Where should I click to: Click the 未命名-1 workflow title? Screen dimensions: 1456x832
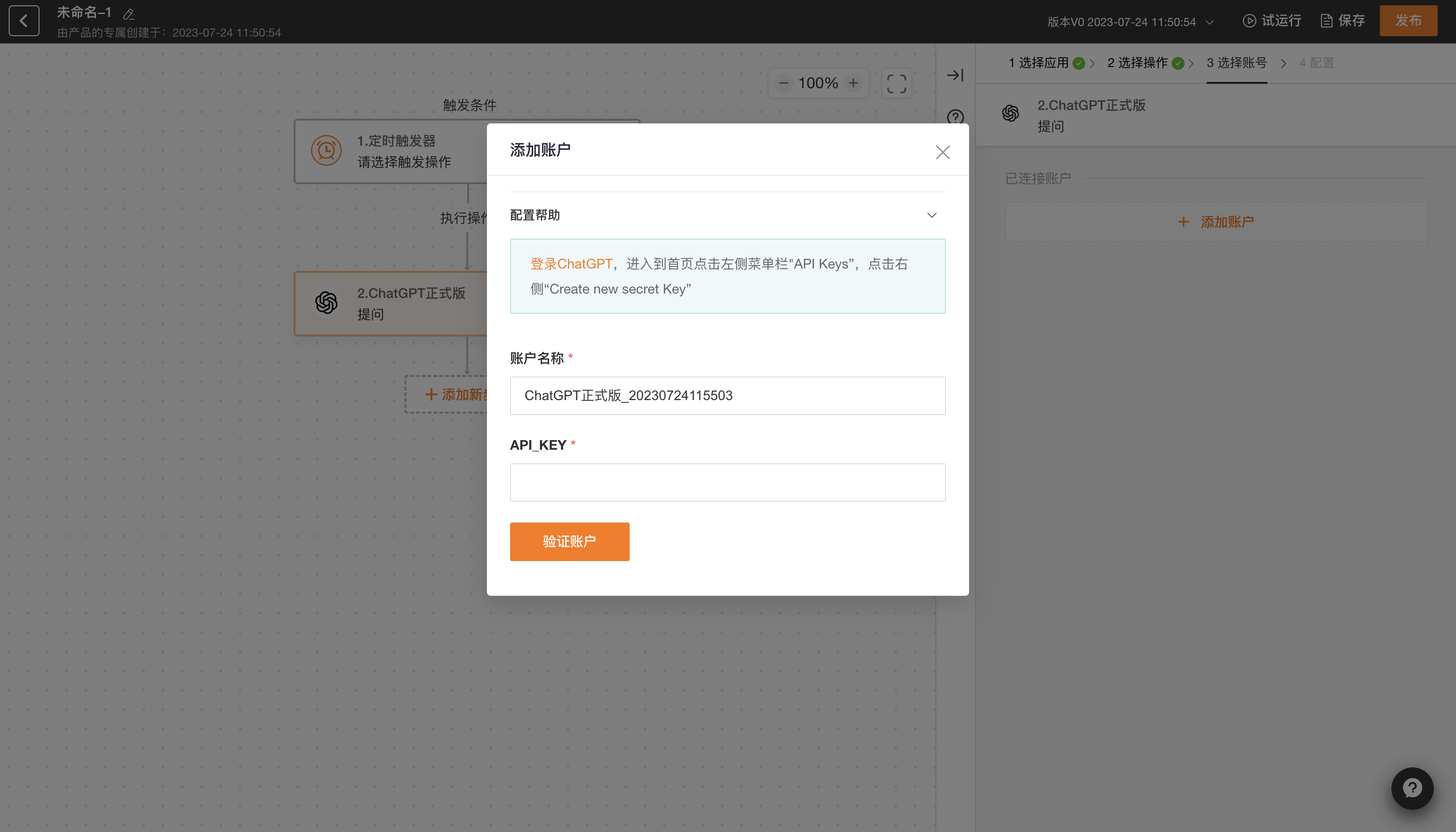pyautogui.click(x=84, y=13)
